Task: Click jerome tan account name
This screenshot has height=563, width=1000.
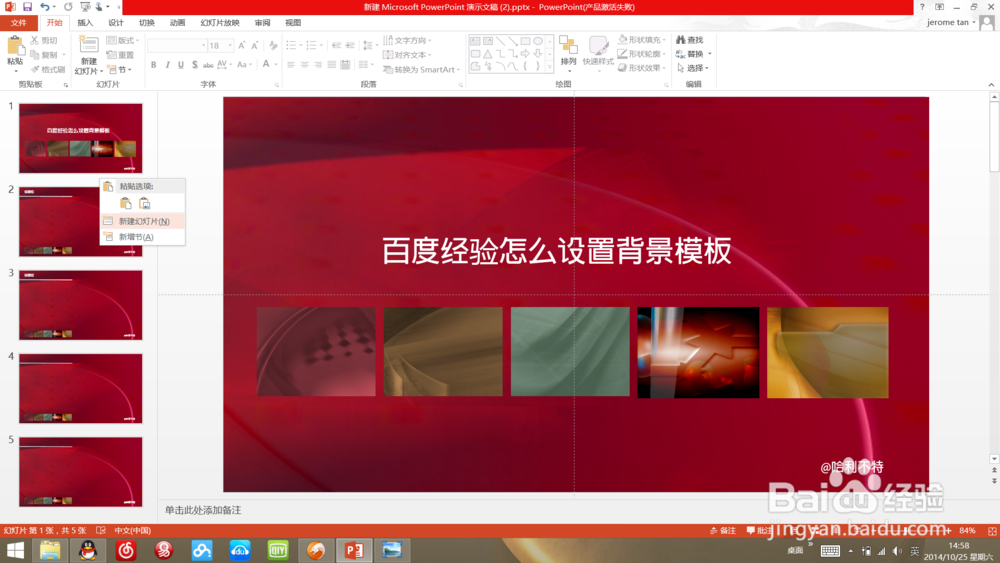Action: (x=948, y=22)
